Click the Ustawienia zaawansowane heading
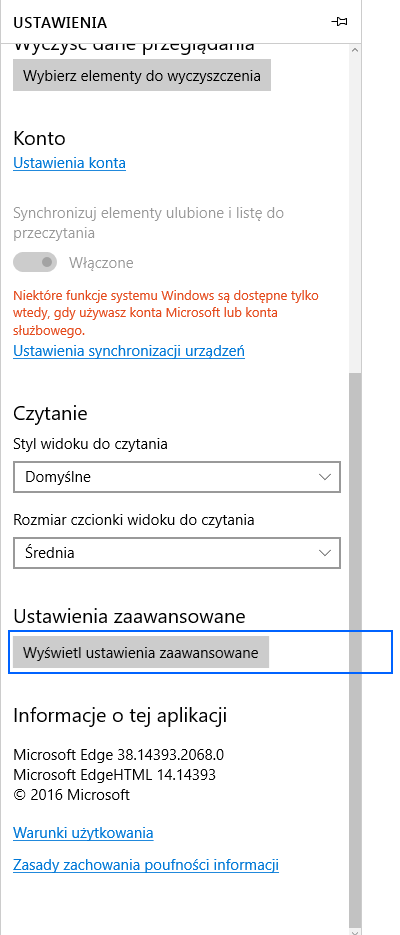400x935 pixels. (129, 616)
